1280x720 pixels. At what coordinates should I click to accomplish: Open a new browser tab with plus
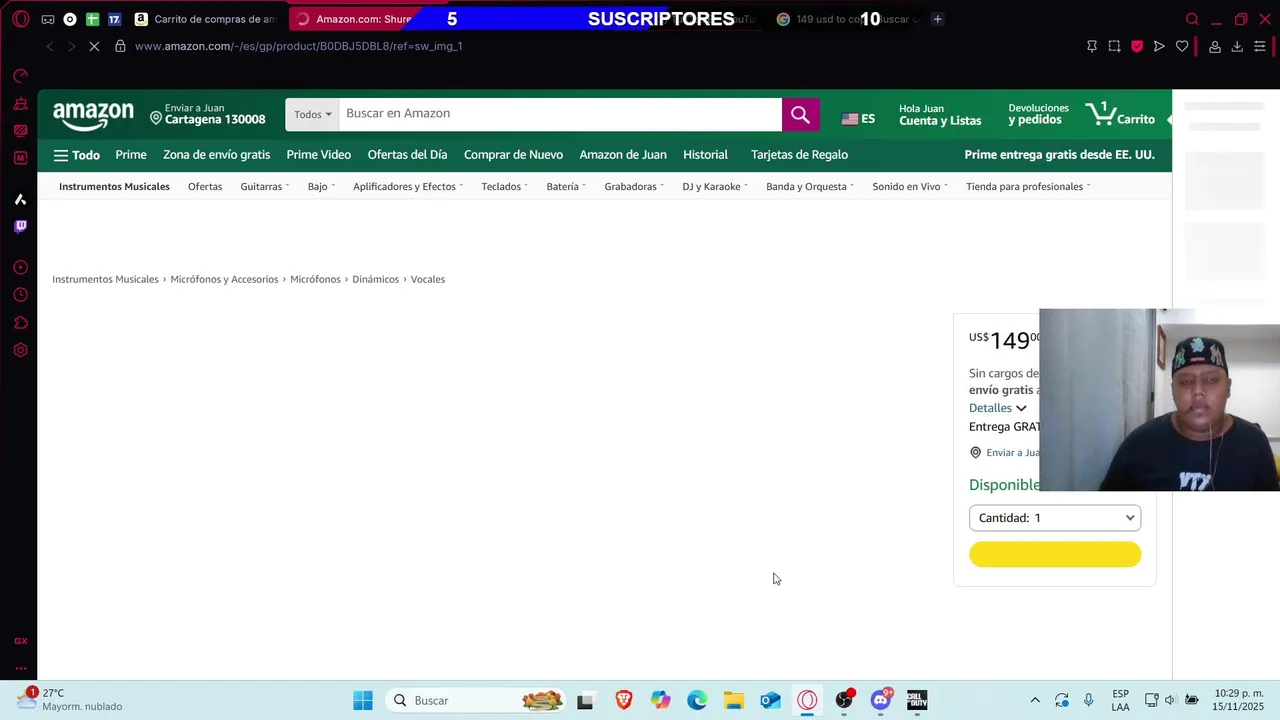tap(937, 19)
